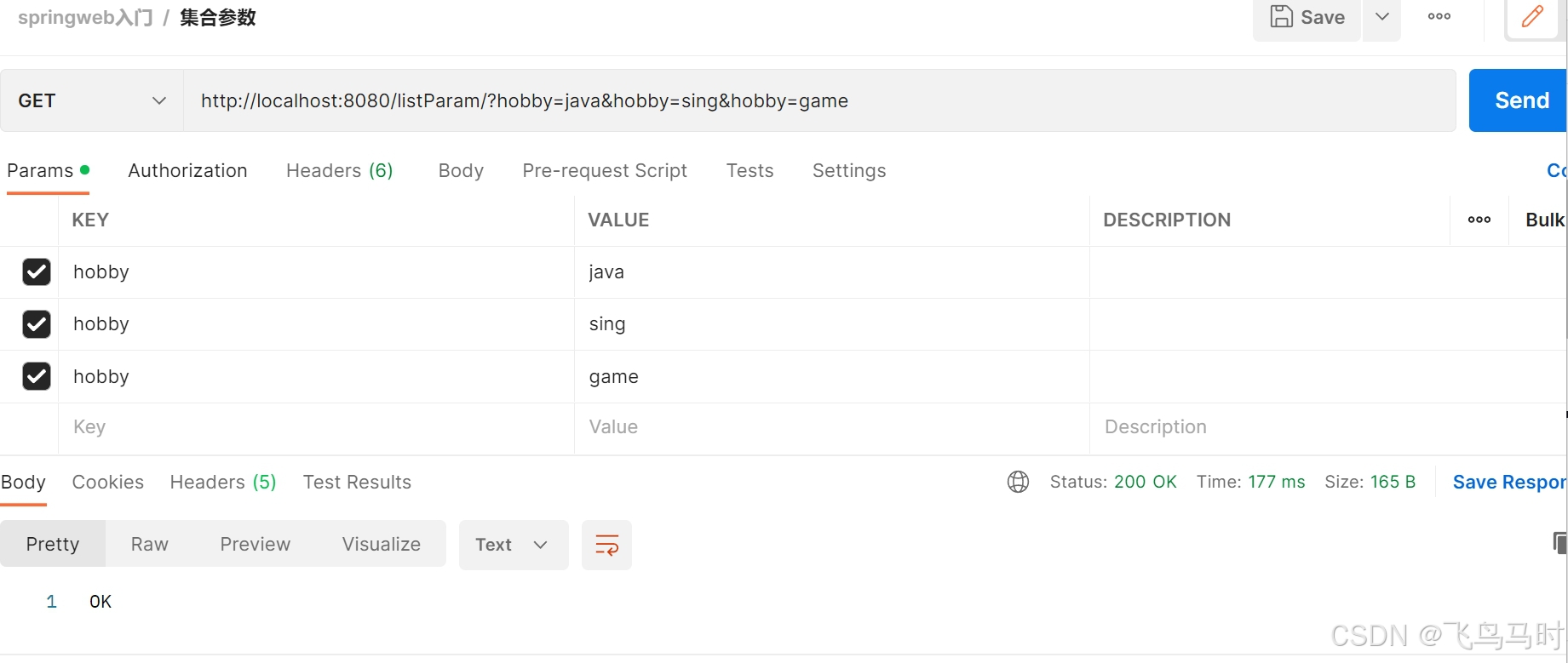
Task: Switch to the Authorization tab
Action: click(x=187, y=170)
